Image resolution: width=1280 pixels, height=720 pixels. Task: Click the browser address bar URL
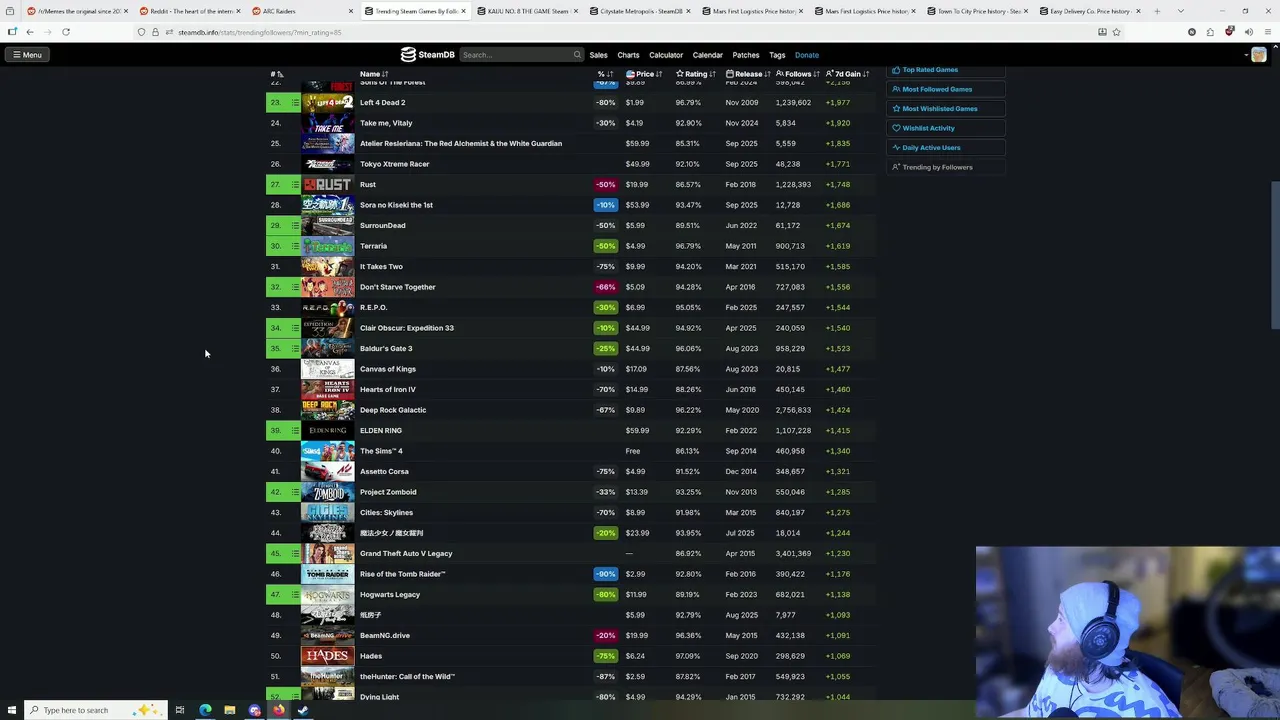pos(260,32)
